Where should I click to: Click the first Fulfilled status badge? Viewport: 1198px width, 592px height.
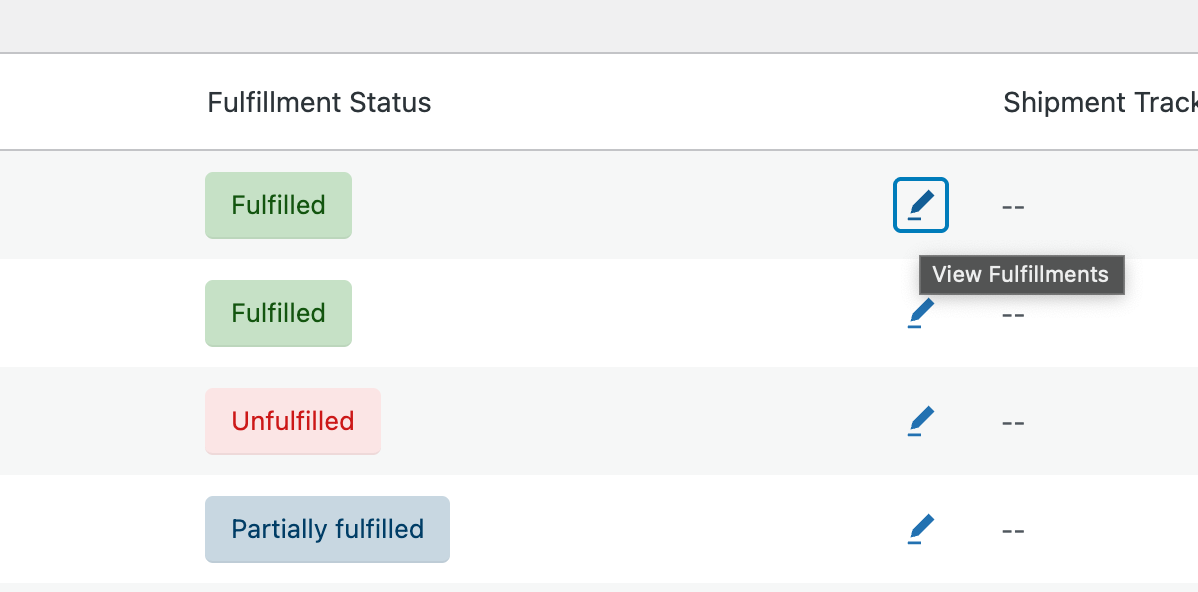coord(278,205)
